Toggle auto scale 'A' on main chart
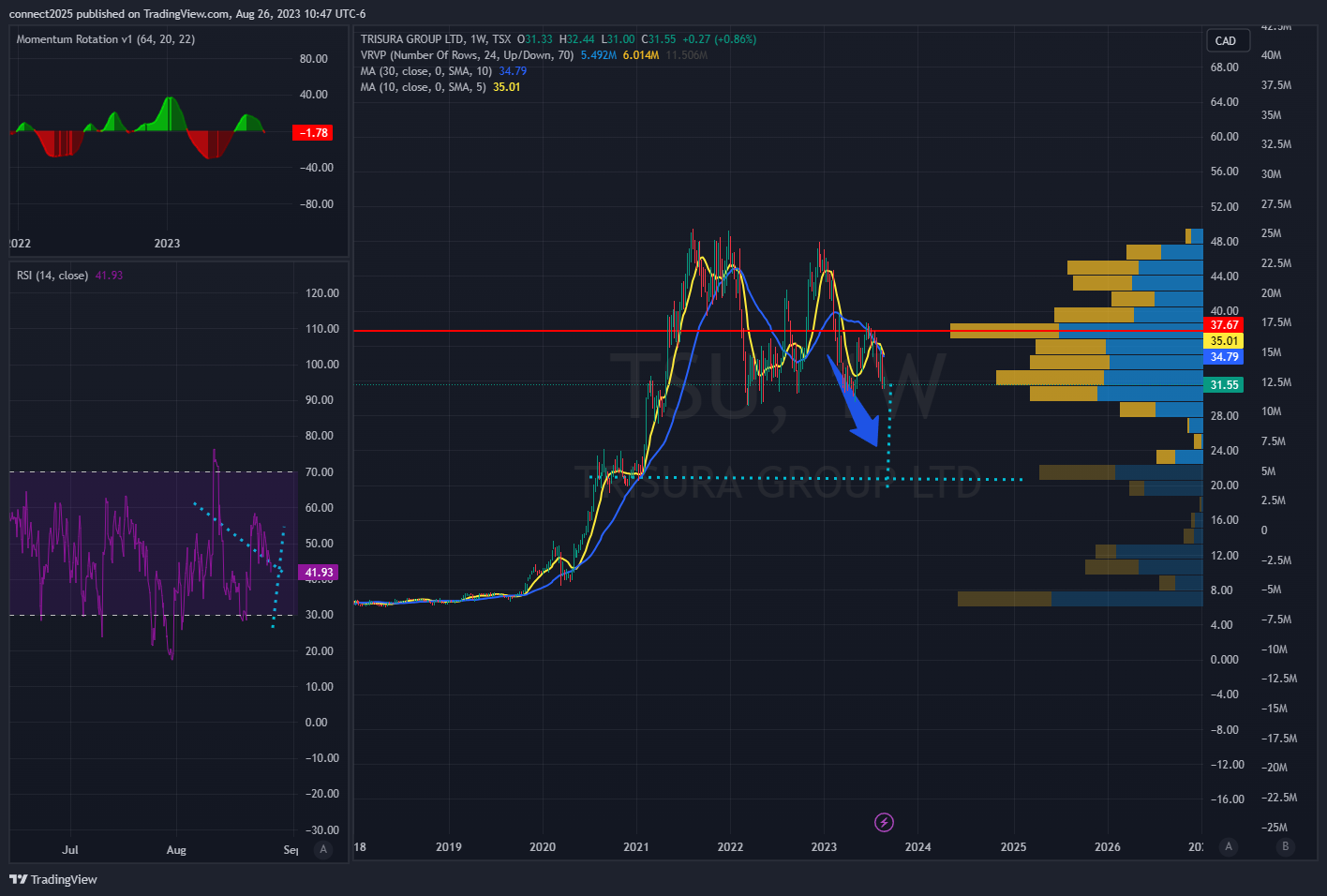Image resolution: width=1327 pixels, height=896 pixels. click(1229, 846)
